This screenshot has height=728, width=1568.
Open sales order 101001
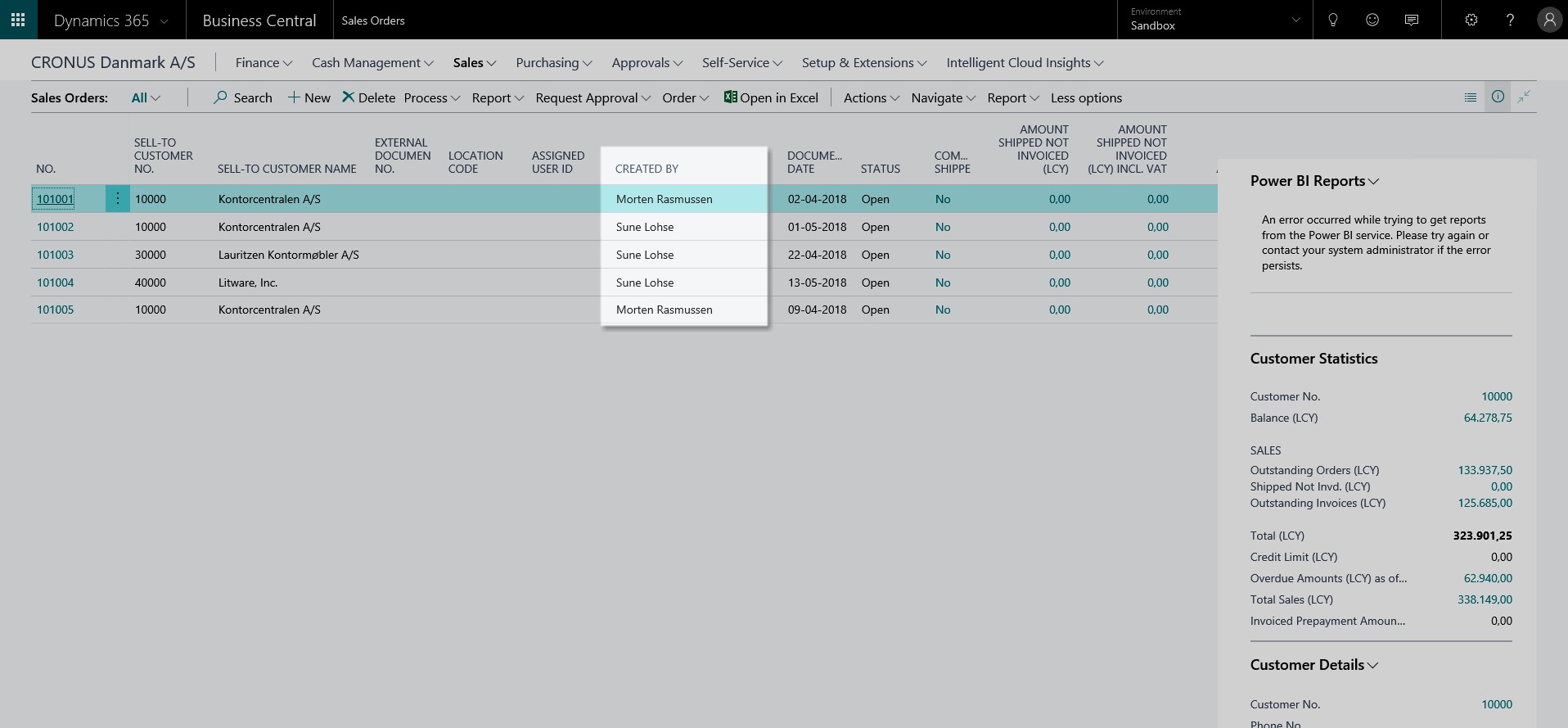click(x=55, y=199)
